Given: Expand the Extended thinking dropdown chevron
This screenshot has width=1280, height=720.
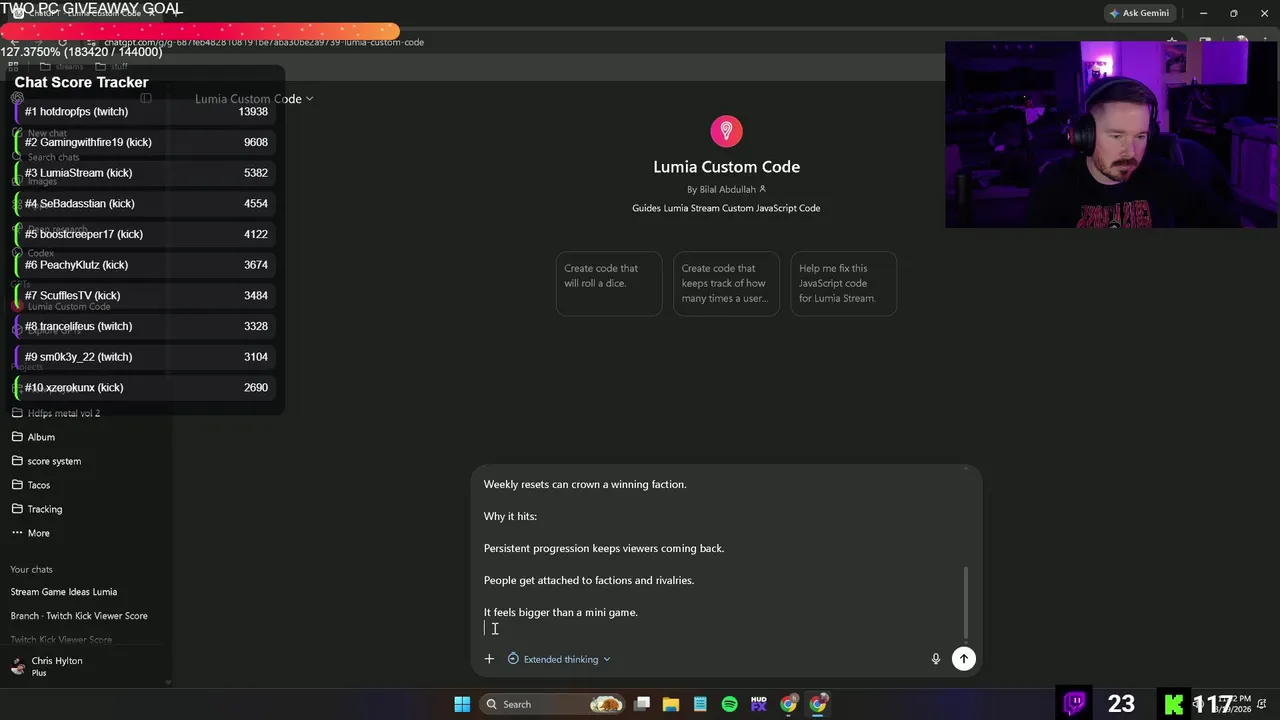Looking at the screenshot, I should [607, 660].
